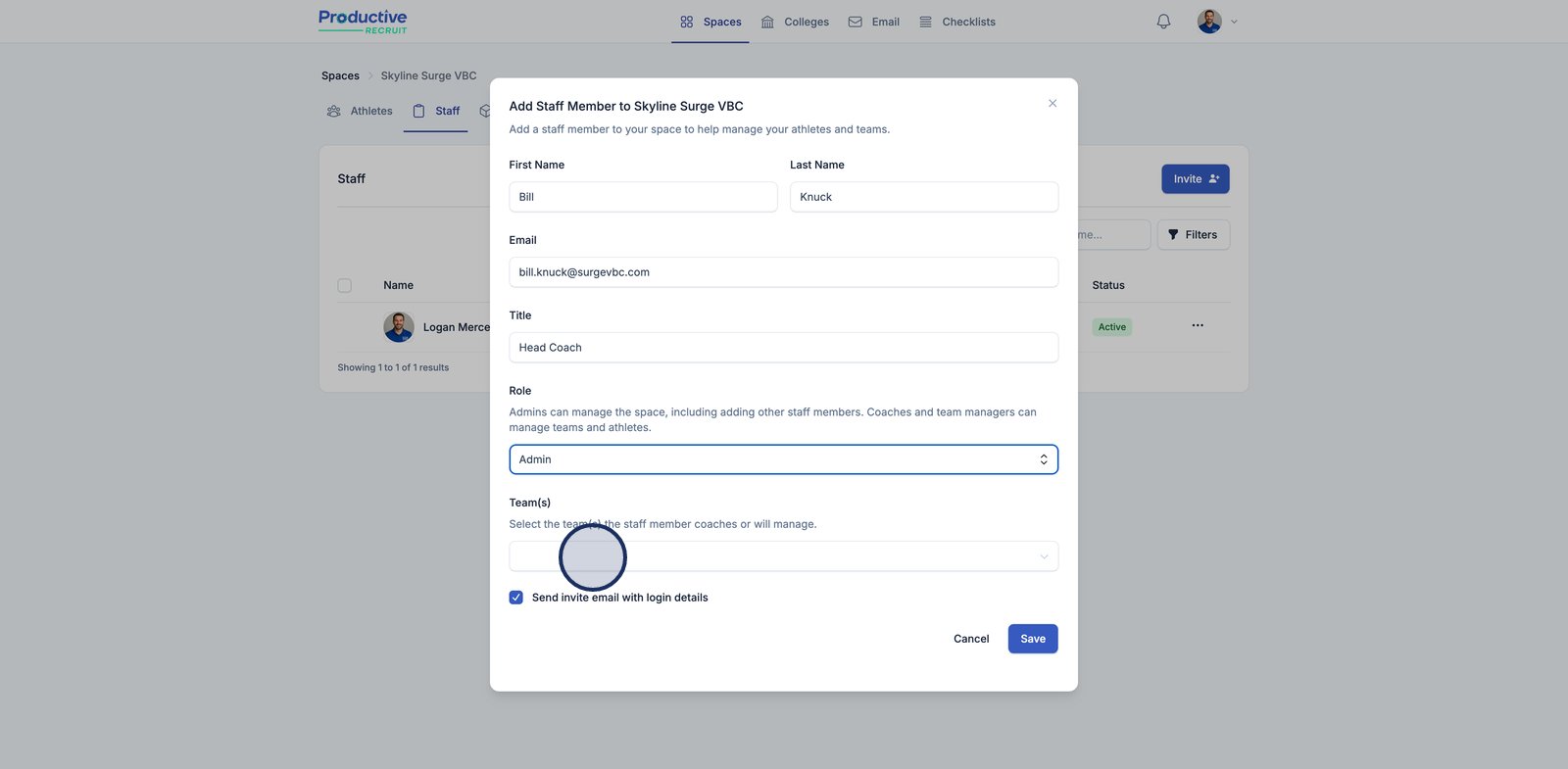This screenshot has height=769, width=1568.
Task: Open the three-dot menu for Logan
Action: coord(1198,325)
